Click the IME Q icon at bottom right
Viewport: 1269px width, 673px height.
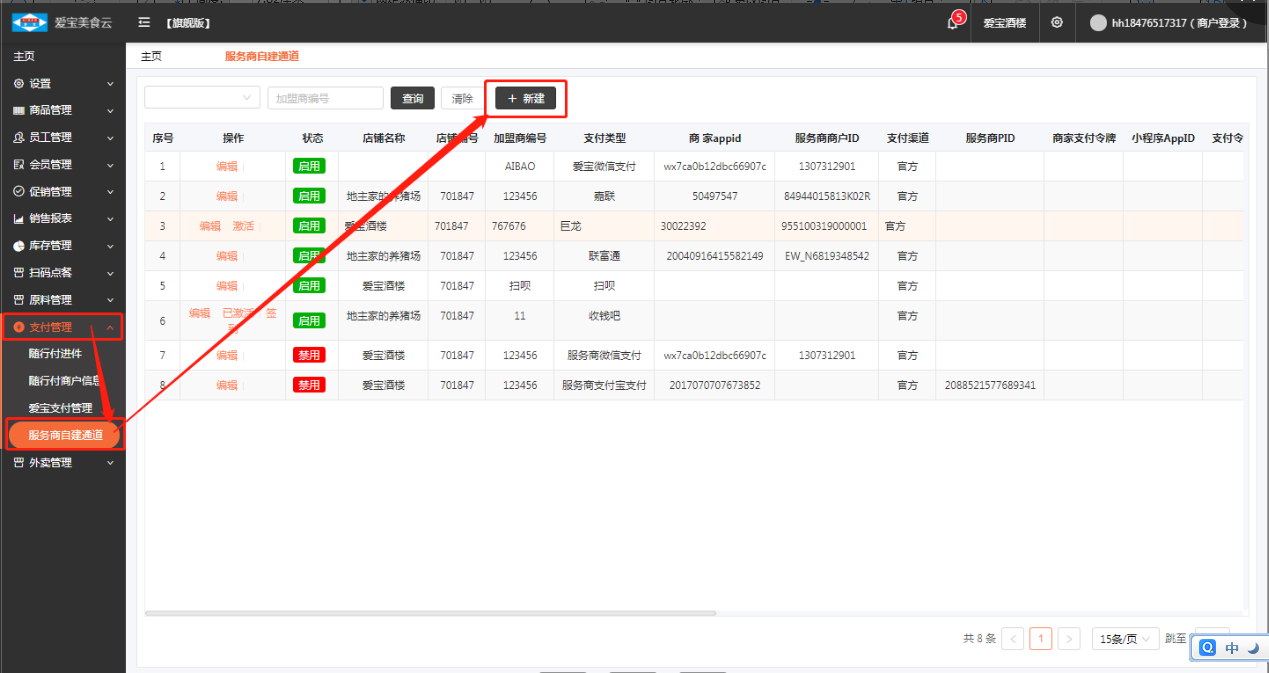click(x=1208, y=648)
